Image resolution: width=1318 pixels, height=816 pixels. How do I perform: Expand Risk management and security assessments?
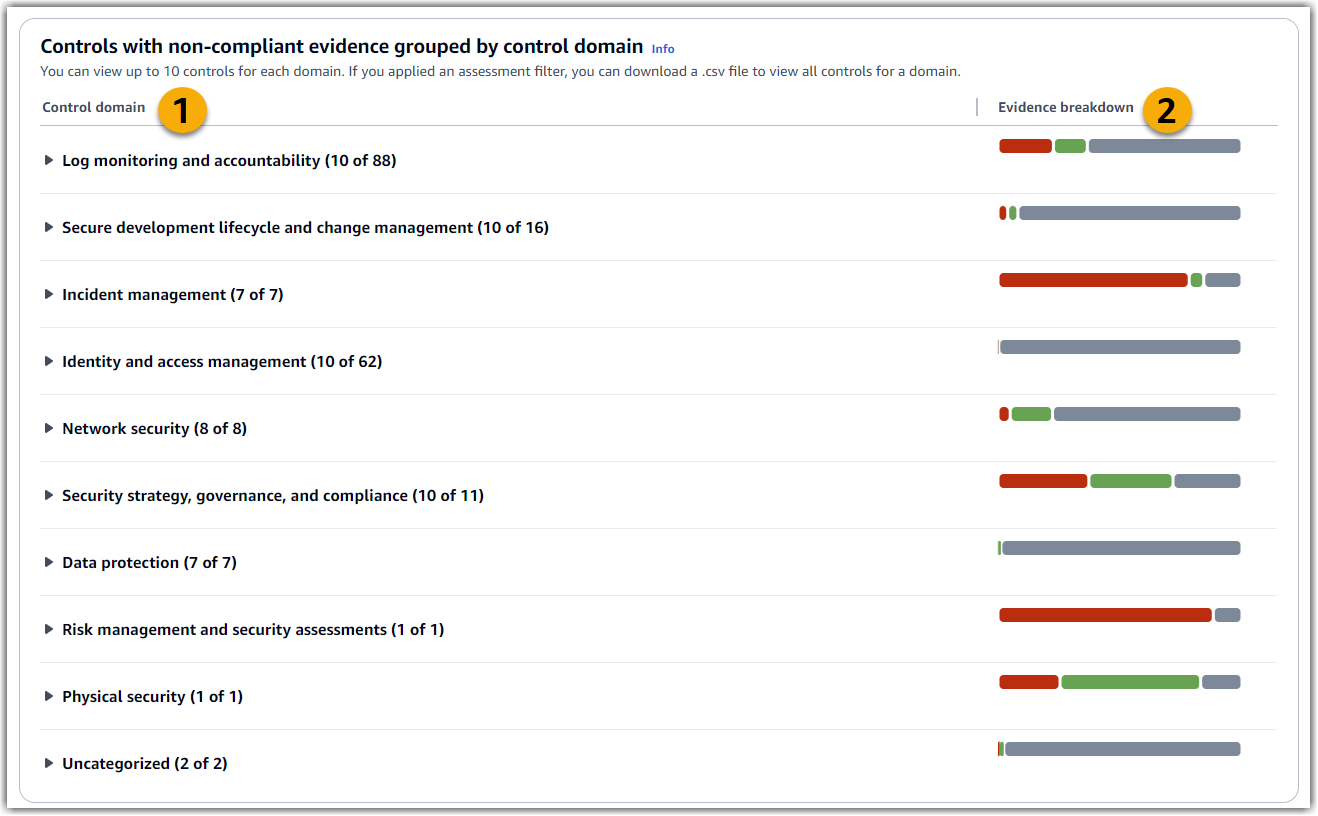coord(49,629)
